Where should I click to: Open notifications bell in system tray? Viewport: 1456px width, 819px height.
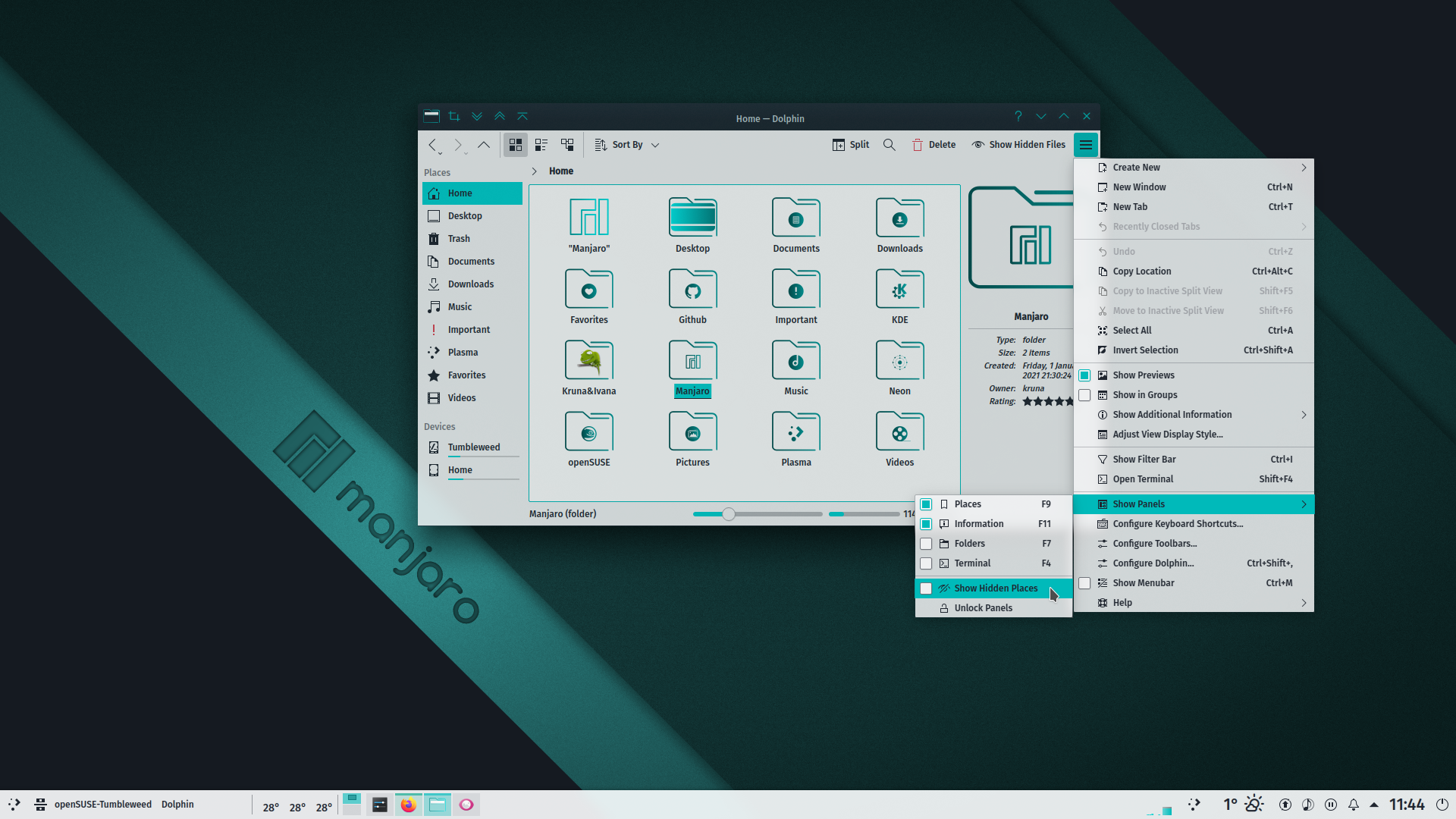click(1354, 805)
